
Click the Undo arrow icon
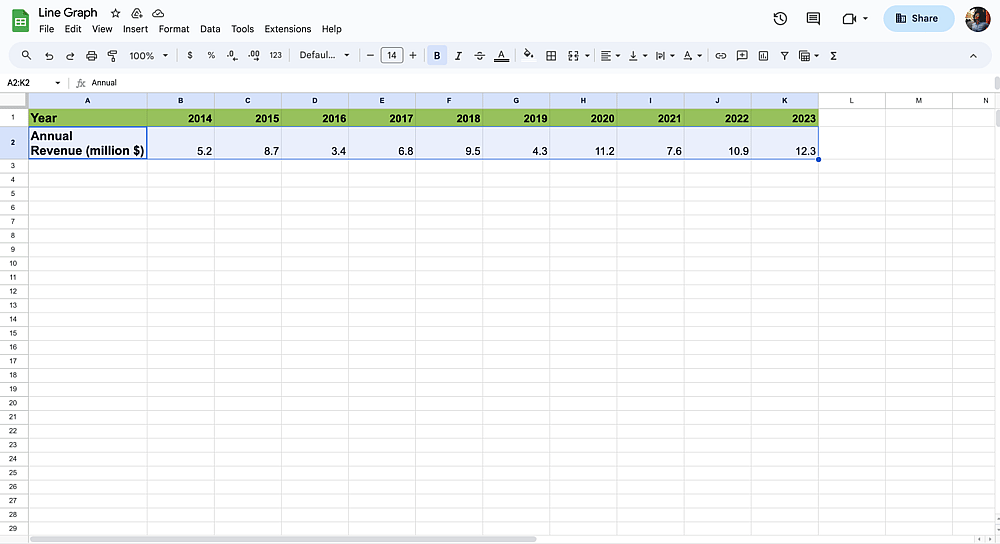click(49, 56)
